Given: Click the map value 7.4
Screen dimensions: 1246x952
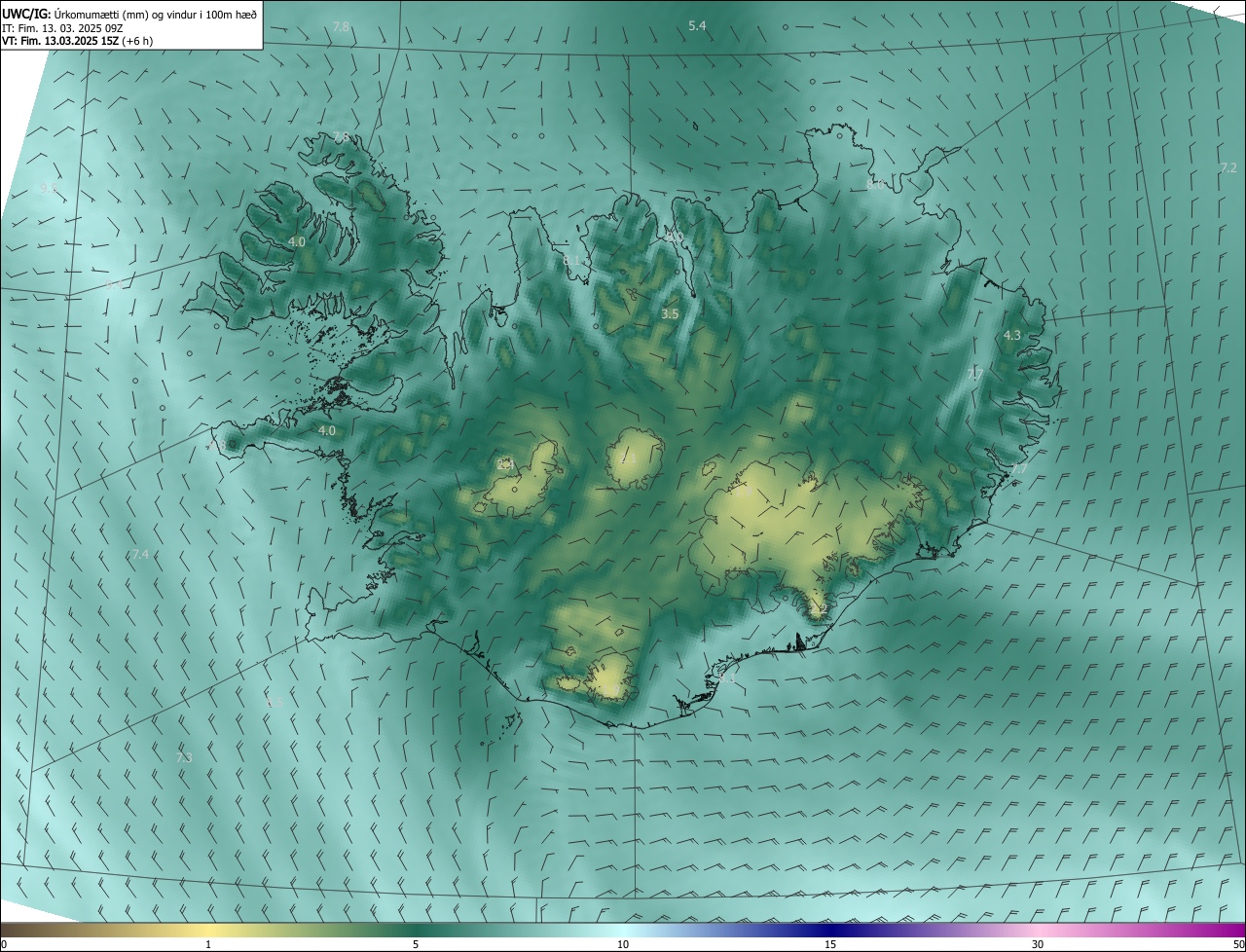Looking at the screenshot, I should click(140, 554).
